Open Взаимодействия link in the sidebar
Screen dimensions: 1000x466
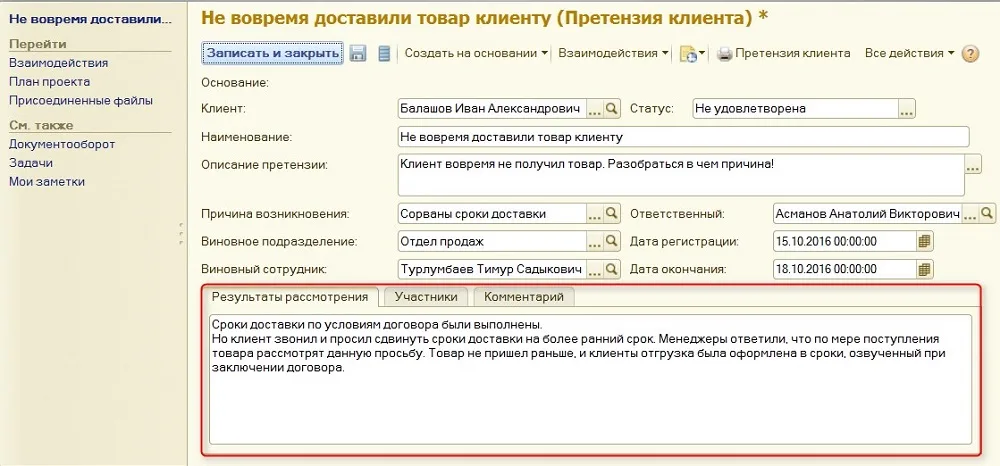tap(58, 63)
